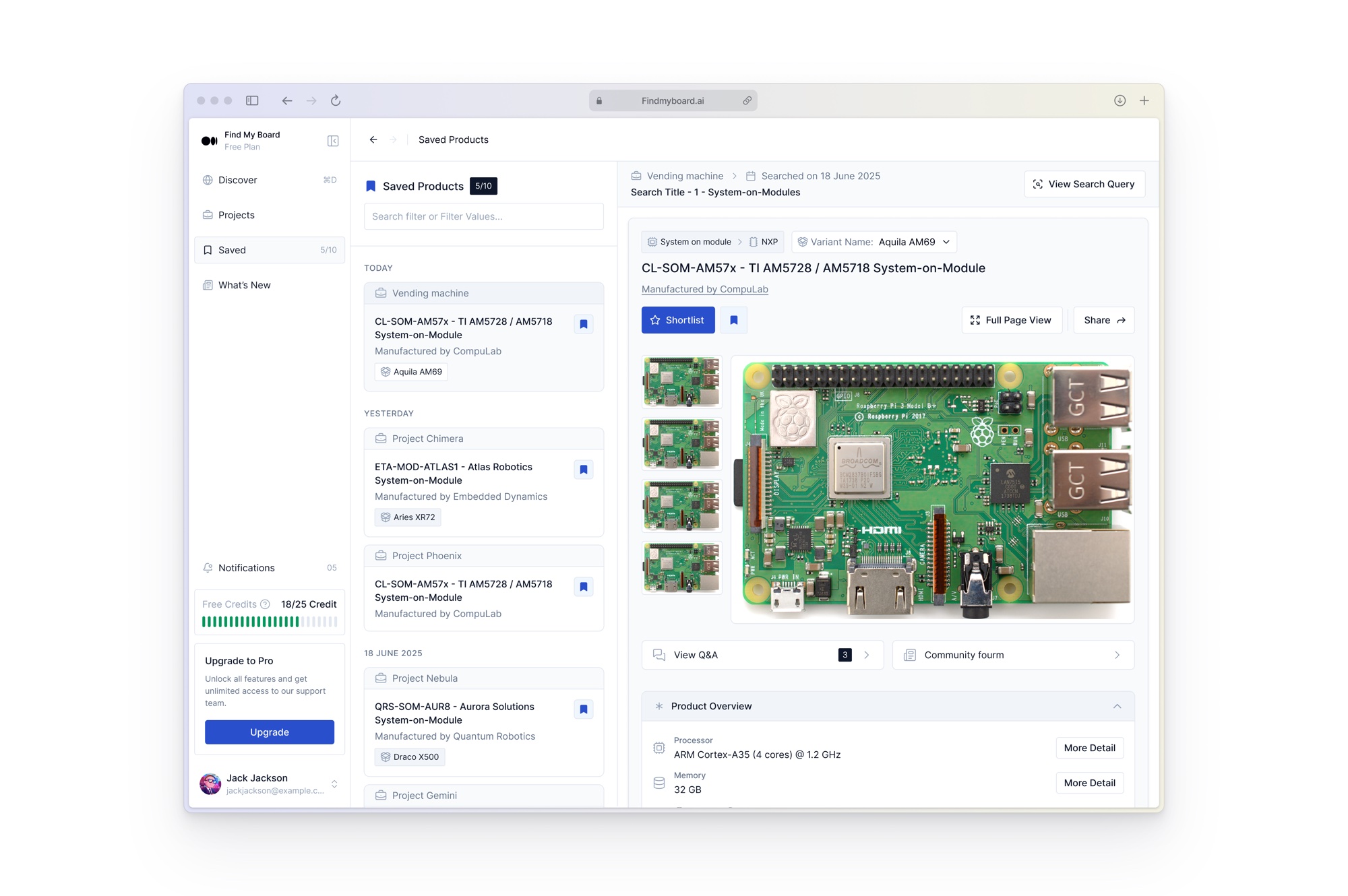
Task: Click the back arrow beside Saved Products breadcrumb
Action: click(373, 139)
